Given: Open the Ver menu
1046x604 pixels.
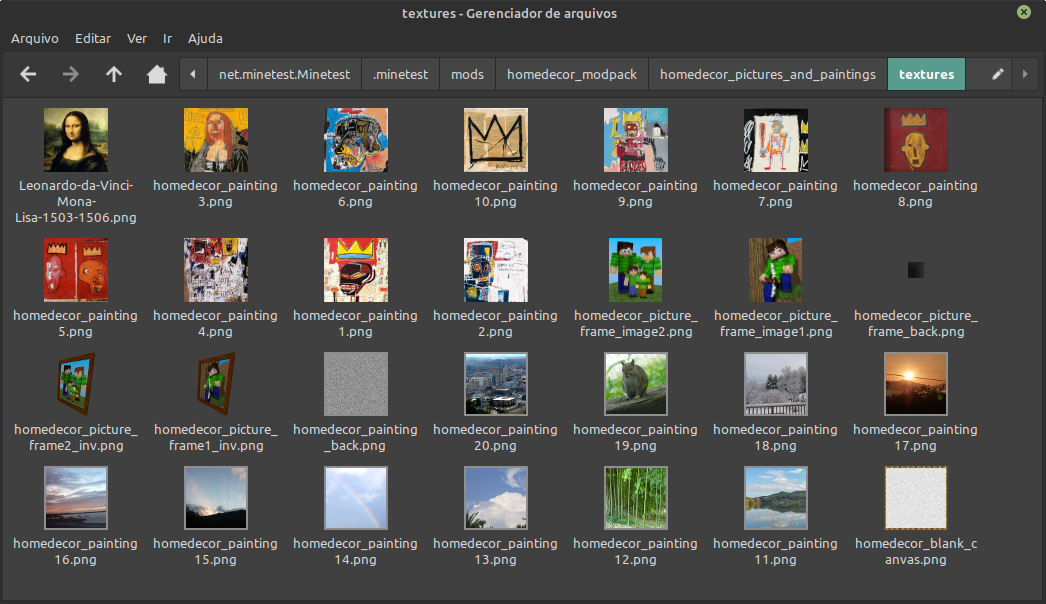Looking at the screenshot, I should pyautogui.click(x=137, y=39).
